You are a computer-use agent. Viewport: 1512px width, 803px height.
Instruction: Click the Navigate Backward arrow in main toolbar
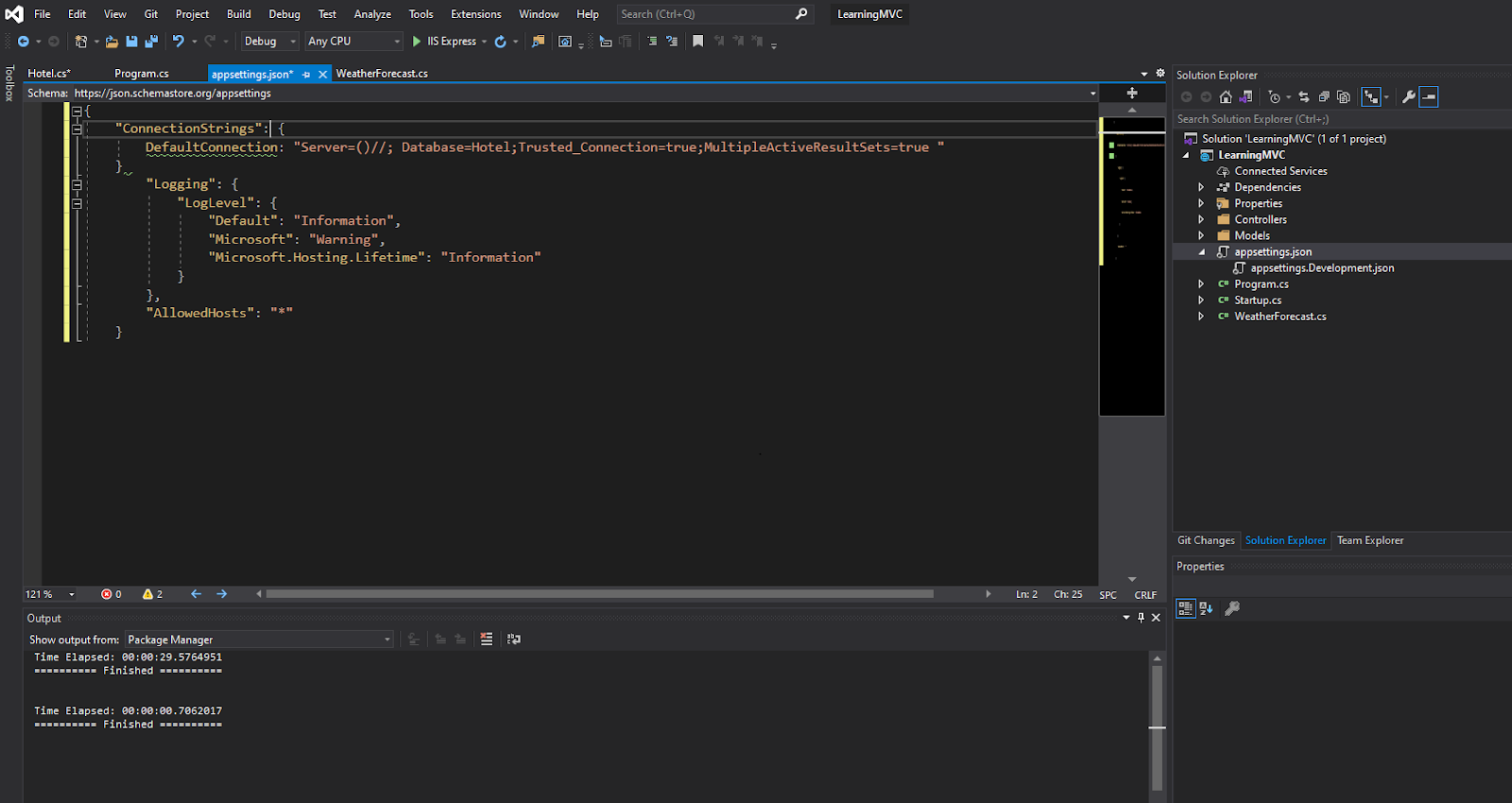(24, 42)
